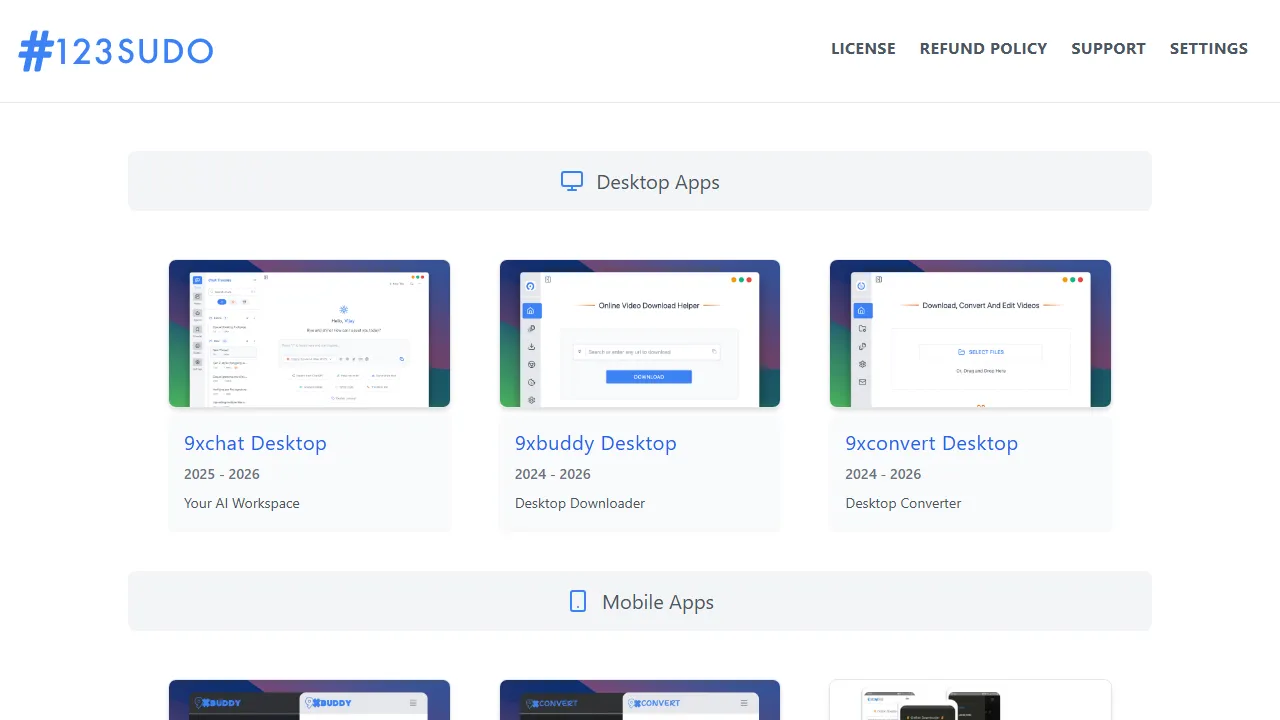Select the Home icon in 9xbuddy's sidebar
Viewport: 1280px width, 720px height.
click(x=531, y=310)
